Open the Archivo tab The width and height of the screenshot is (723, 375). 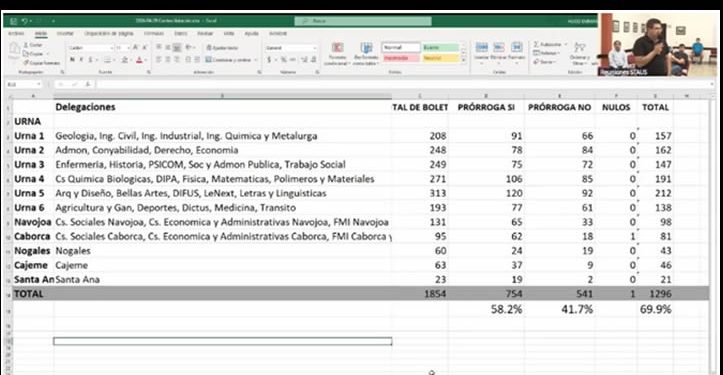[16, 34]
